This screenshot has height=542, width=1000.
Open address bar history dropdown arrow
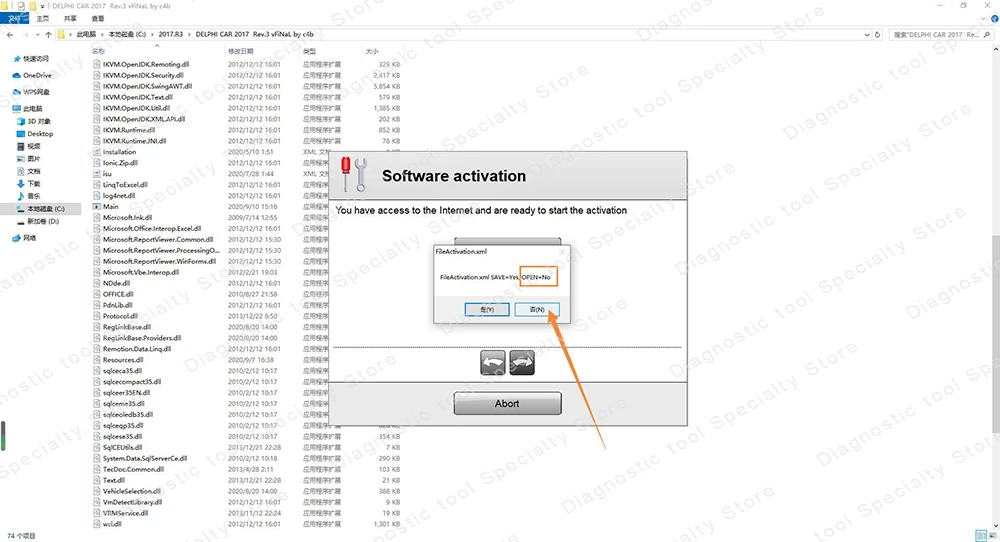coord(867,34)
